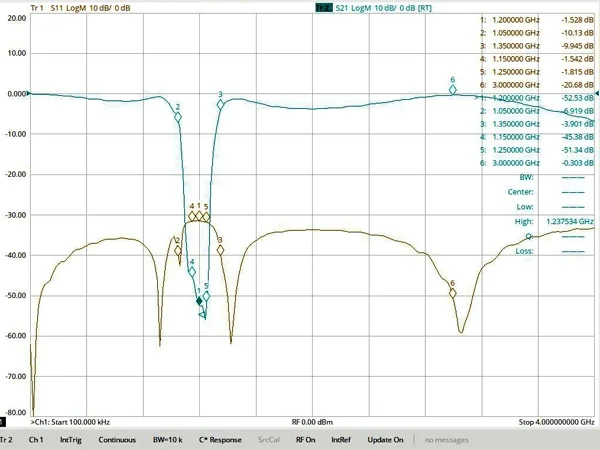Toggle the RF On status indicator
The height and width of the screenshot is (450, 600).
pyautogui.click(x=304, y=440)
